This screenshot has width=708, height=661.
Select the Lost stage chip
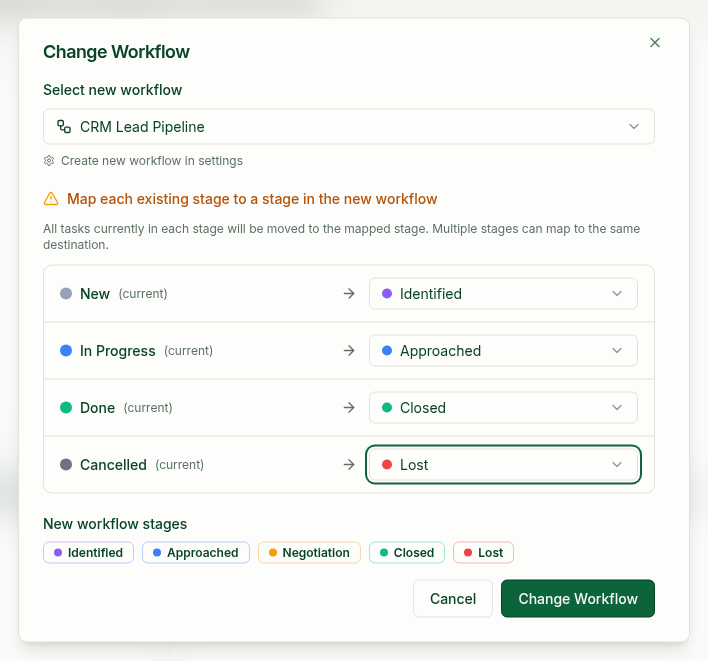click(x=484, y=553)
